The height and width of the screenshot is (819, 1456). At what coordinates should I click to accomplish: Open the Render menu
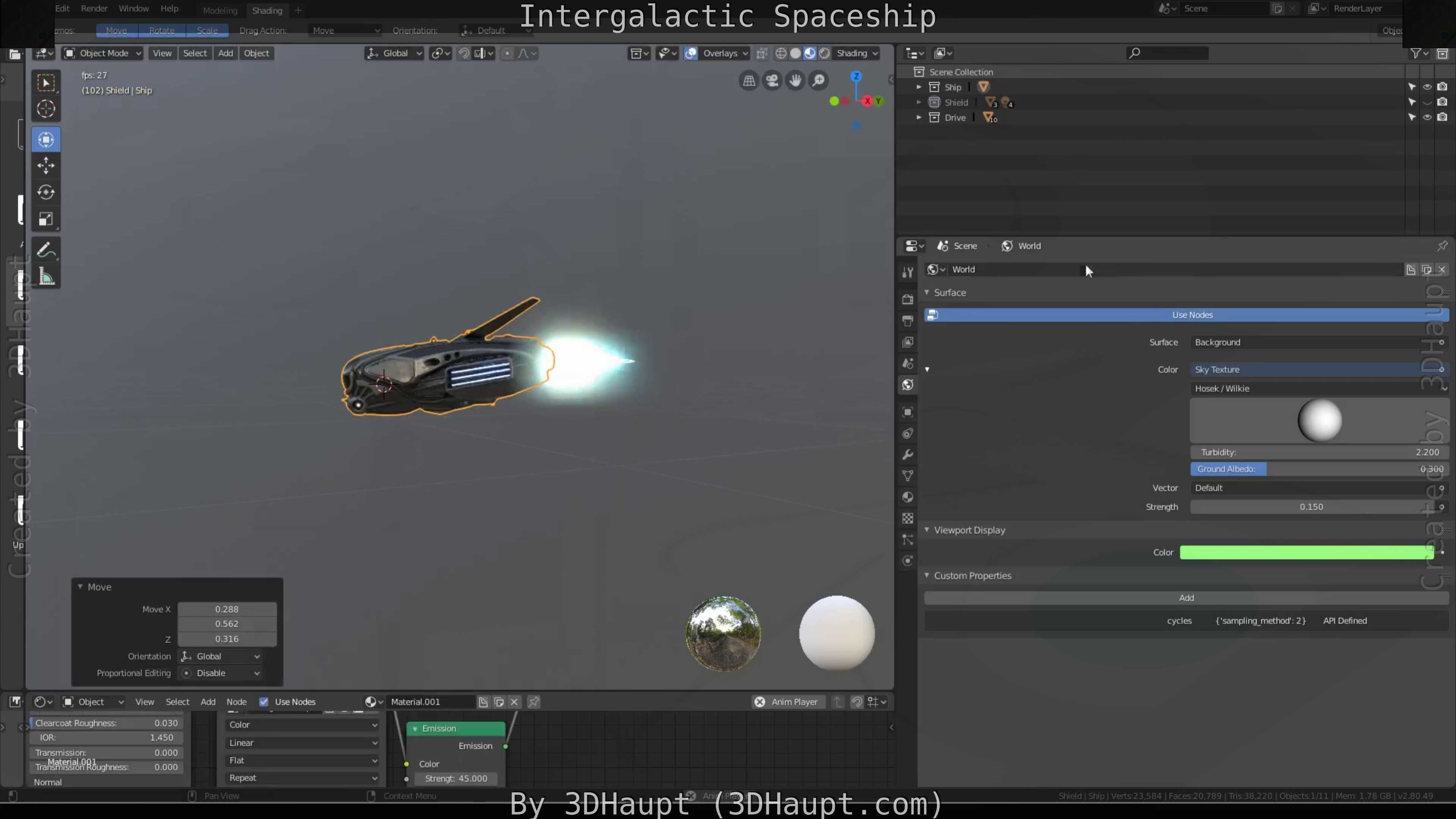(x=94, y=8)
